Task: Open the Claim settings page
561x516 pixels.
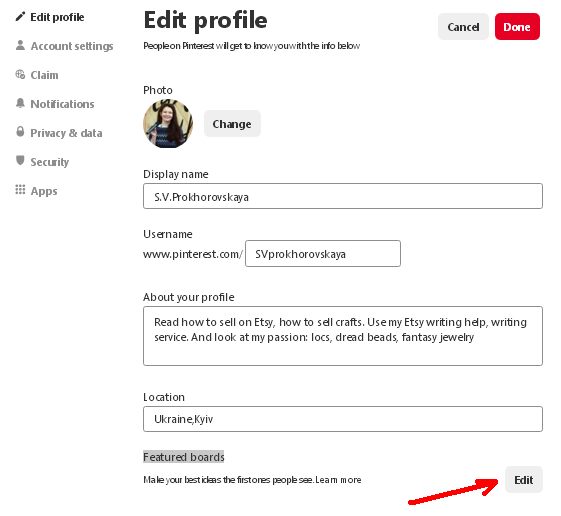Action: [44, 75]
